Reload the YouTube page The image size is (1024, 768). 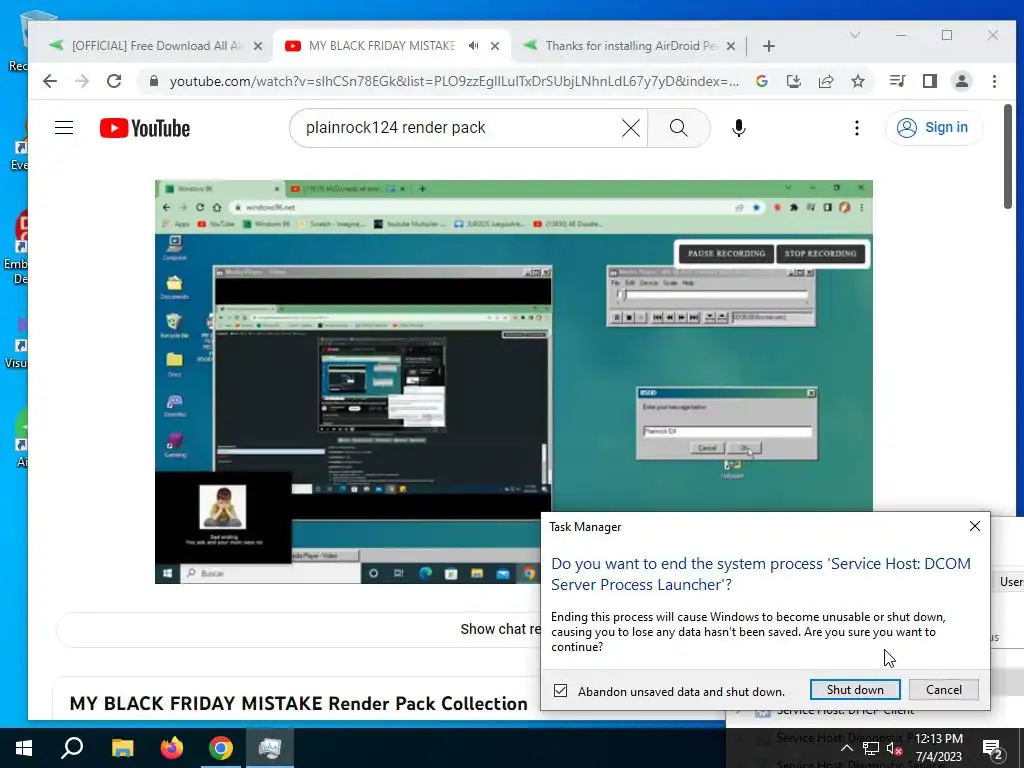point(114,81)
